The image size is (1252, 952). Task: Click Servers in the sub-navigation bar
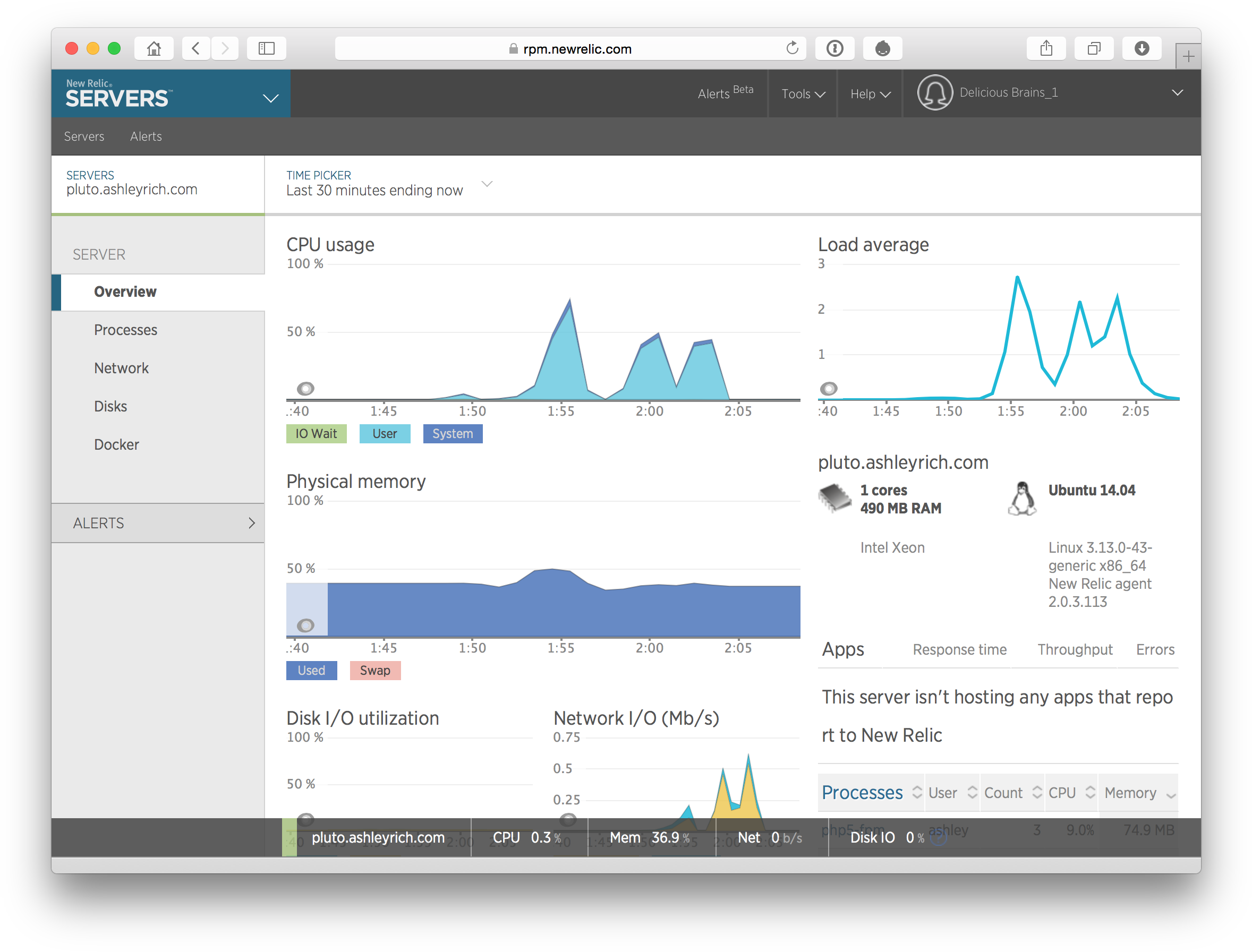point(84,136)
